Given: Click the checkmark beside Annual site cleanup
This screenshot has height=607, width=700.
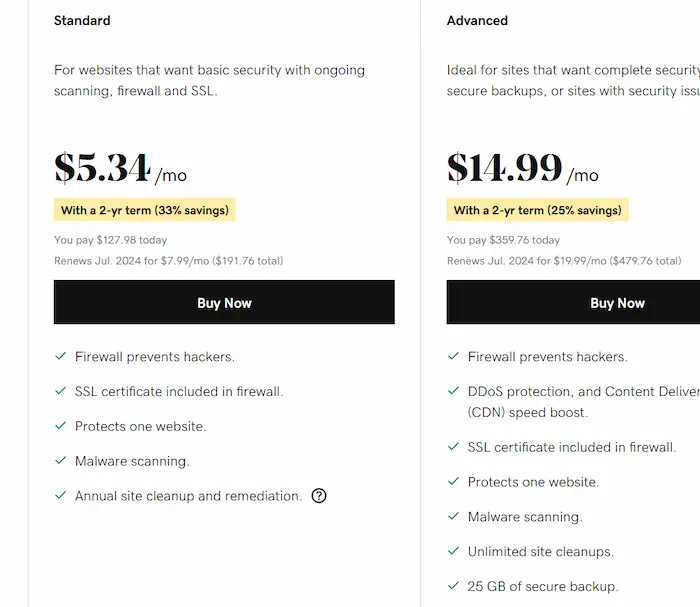Looking at the screenshot, I should pyautogui.click(x=61, y=496).
